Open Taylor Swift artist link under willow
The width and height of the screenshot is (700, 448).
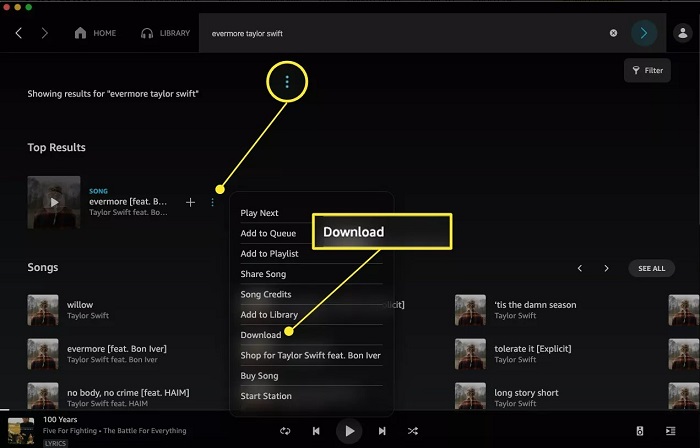coord(88,315)
